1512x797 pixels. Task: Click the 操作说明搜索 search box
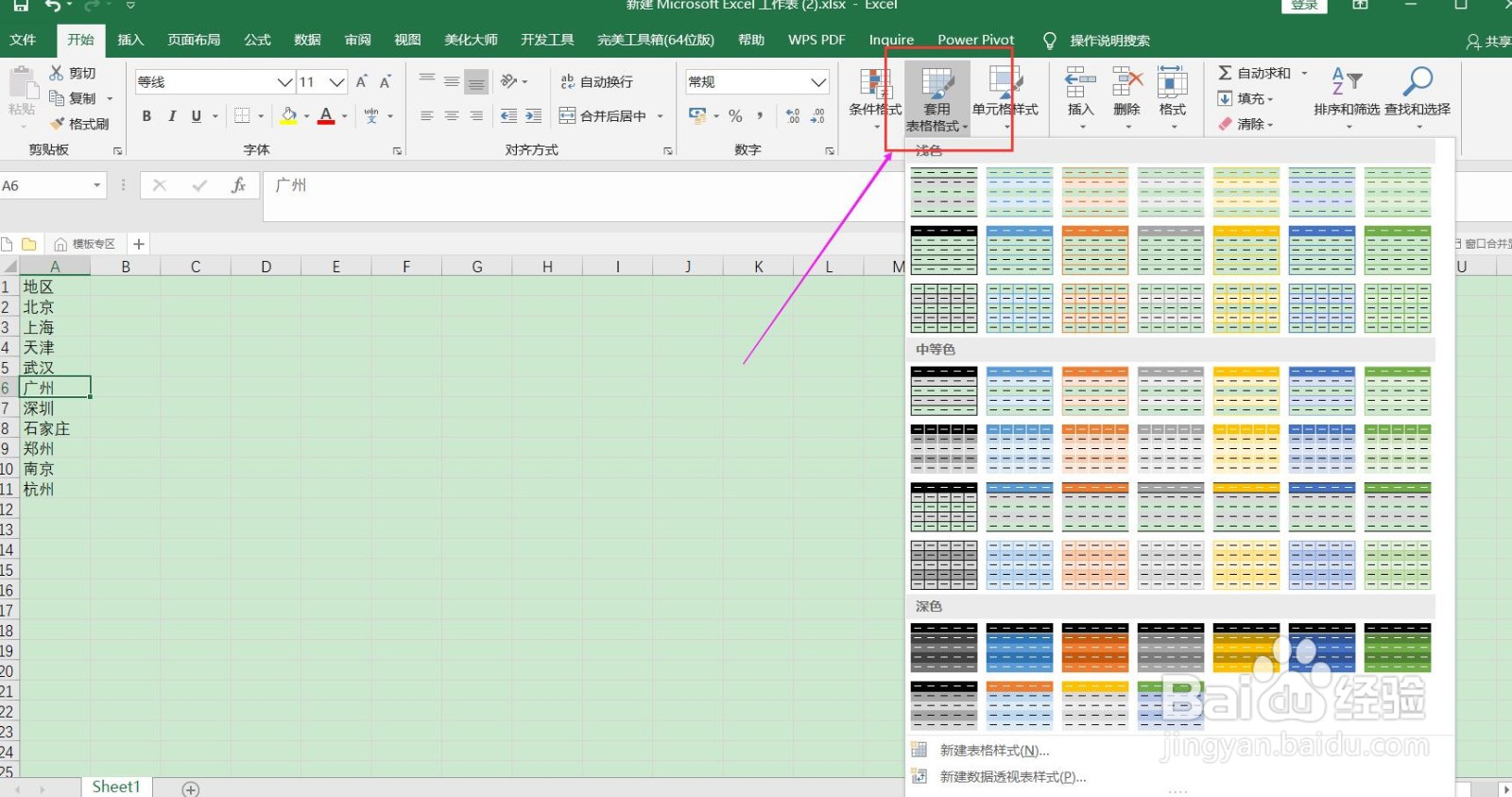(1109, 41)
